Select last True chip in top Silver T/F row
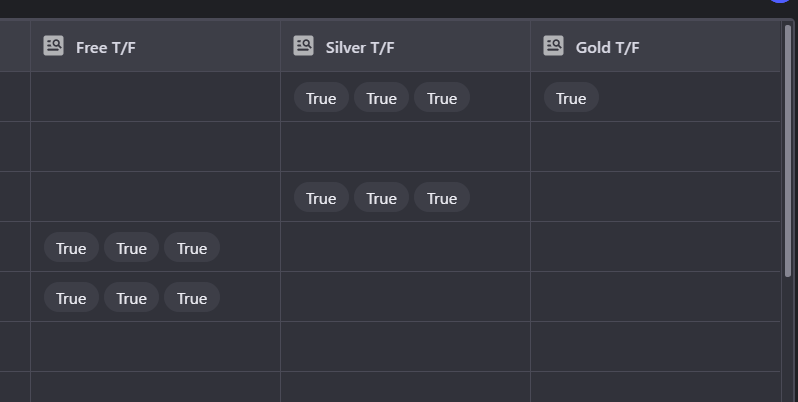This screenshot has width=798, height=402. click(x=442, y=97)
